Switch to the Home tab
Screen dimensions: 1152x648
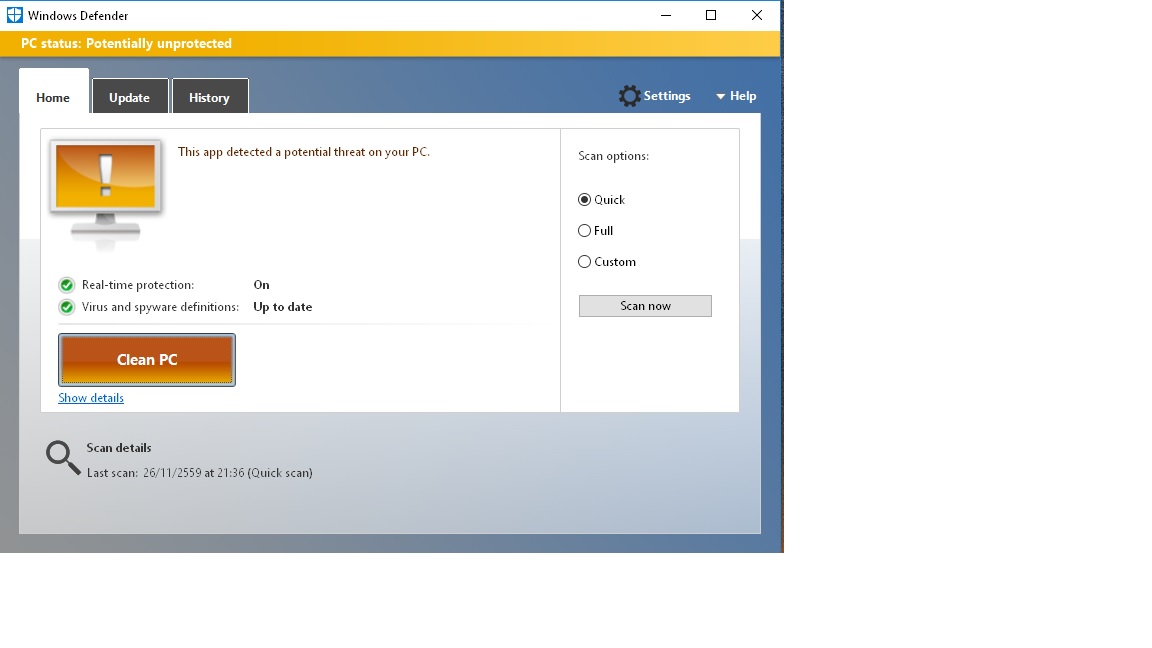pyautogui.click(x=54, y=91)
